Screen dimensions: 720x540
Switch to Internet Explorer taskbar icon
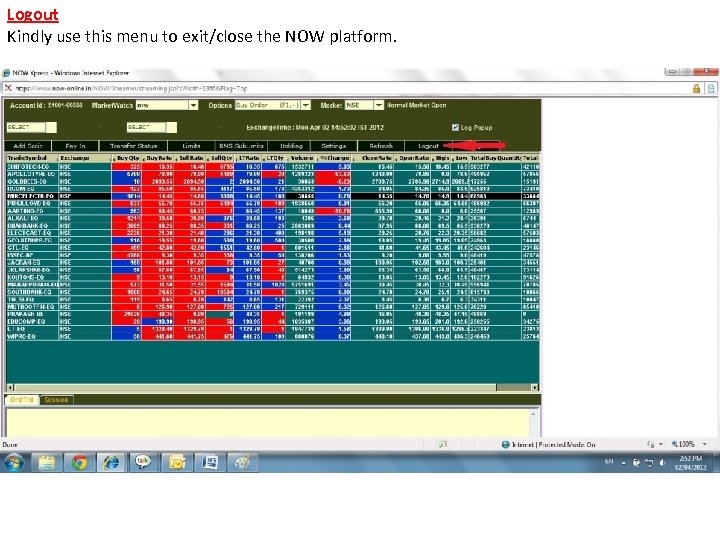click(111, 462)
